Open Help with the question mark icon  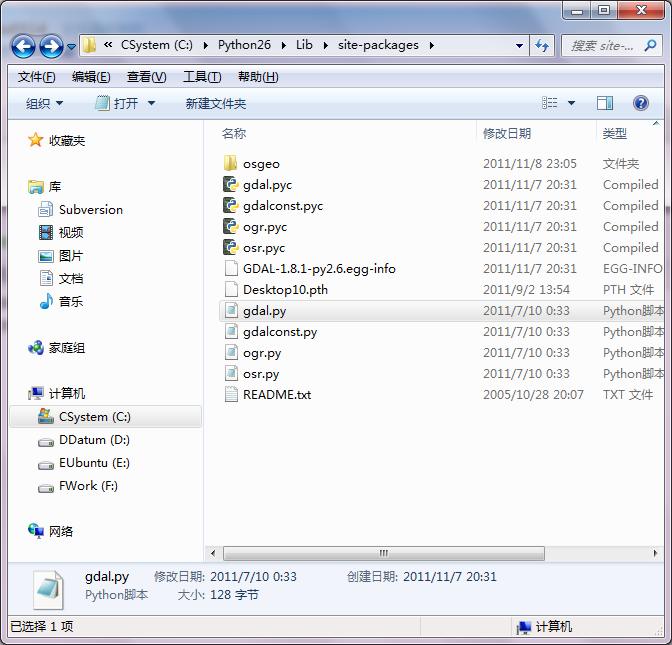click(x=641, y=103)
